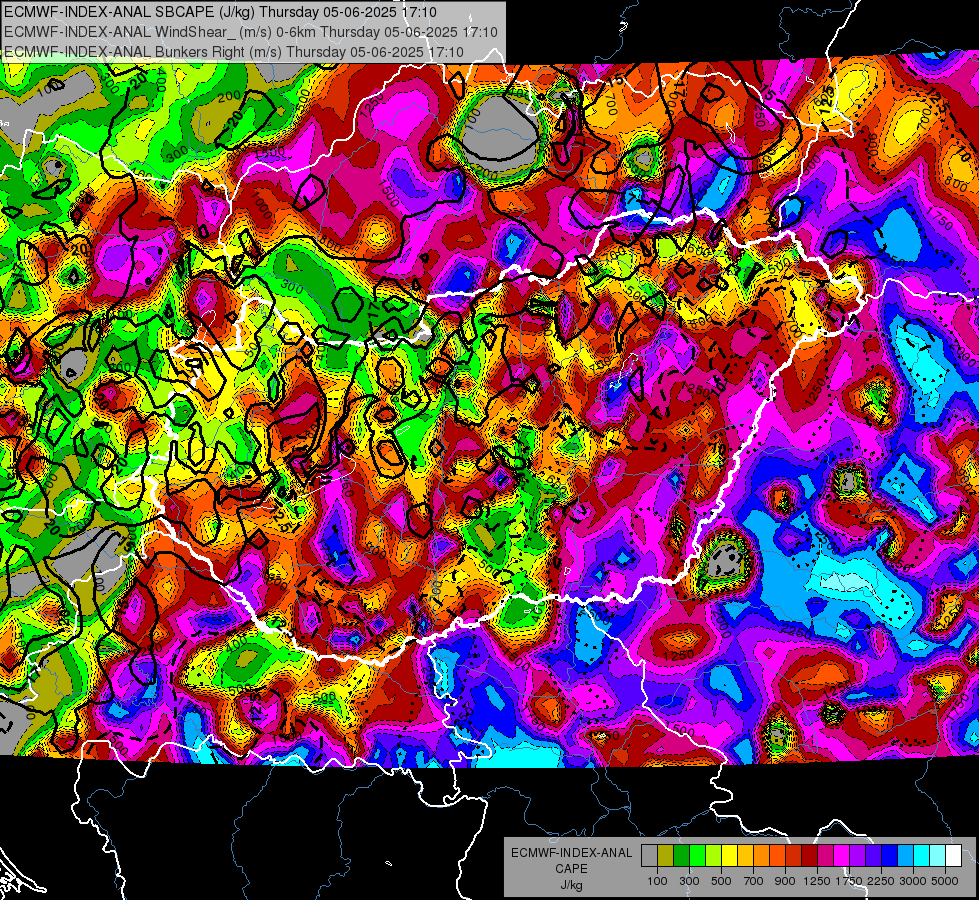
Task: Click the dark green legend swatch
Action: pos(681,855)
